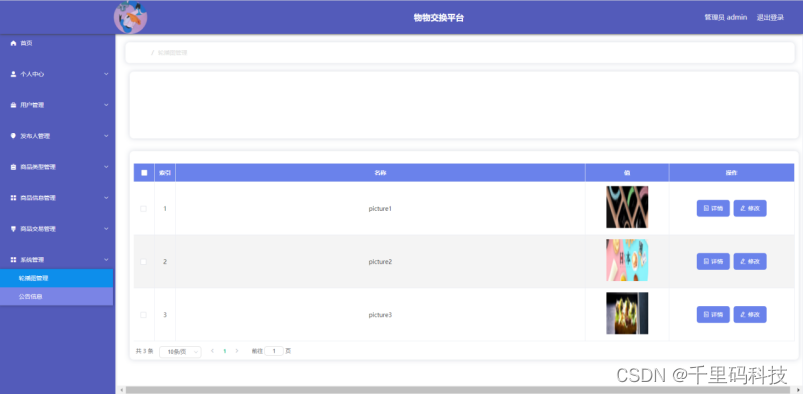Open picture3 thumbnail image
This screenshot has height=394, width=803.
(x=627, y=313)
